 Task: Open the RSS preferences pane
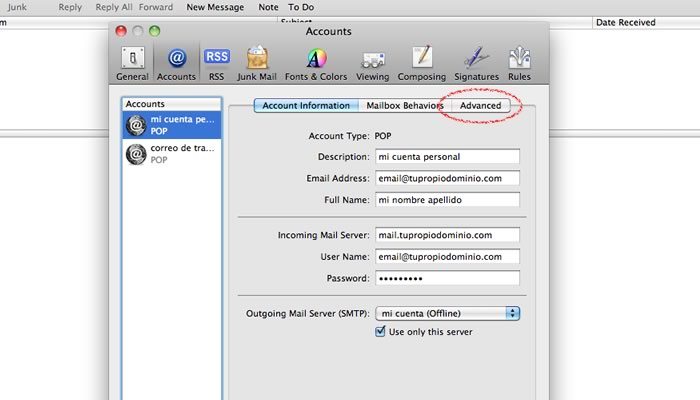point(217,63)
